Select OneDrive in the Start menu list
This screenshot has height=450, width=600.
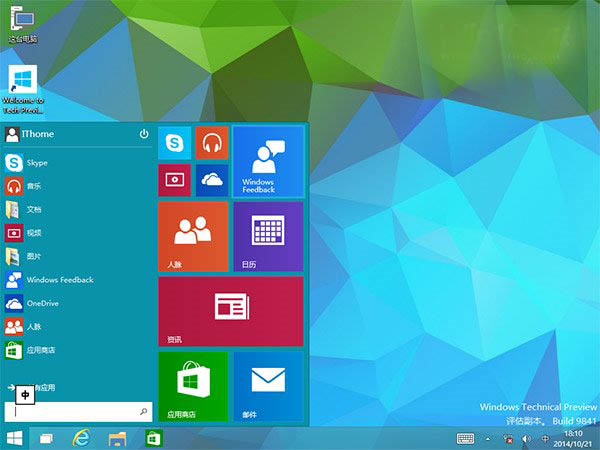pyautogui.click(x=42, y=303)
